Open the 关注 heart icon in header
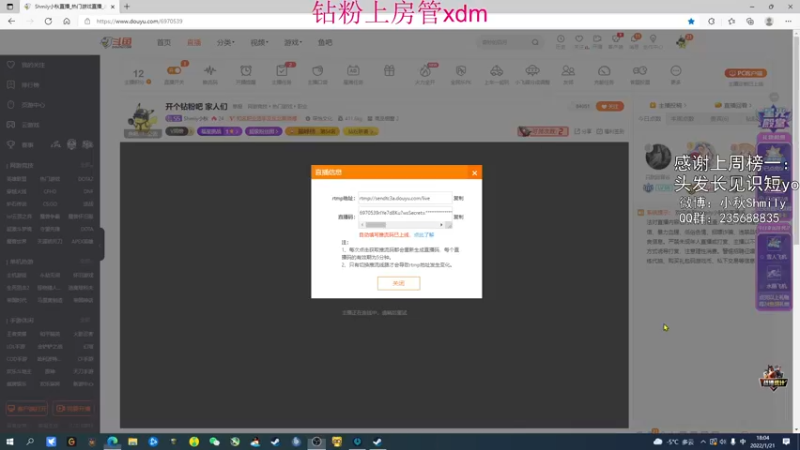Screen dimensions: 800x450 coord(579,39)
